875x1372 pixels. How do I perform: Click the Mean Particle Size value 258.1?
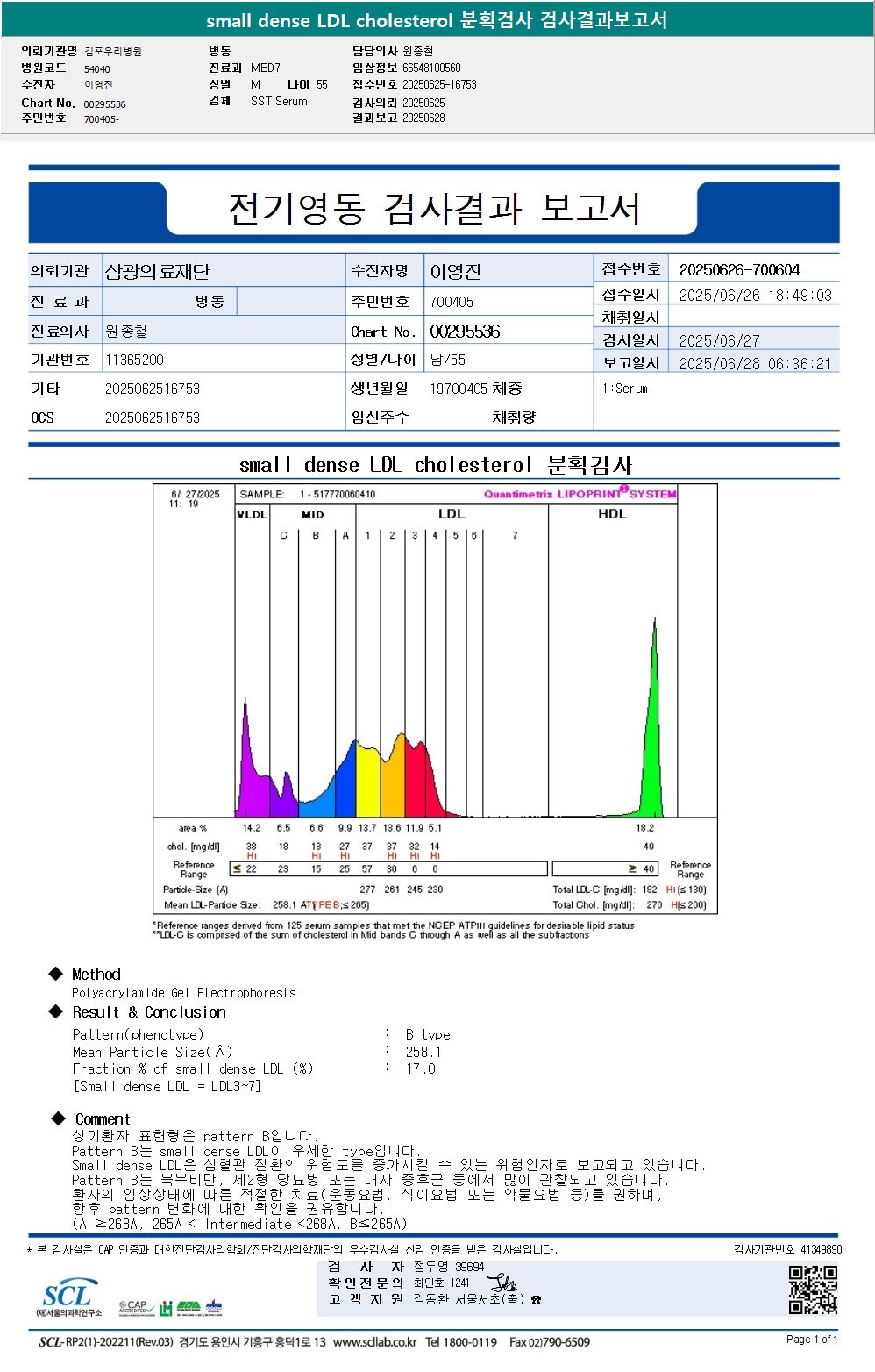click(423, 1052)
